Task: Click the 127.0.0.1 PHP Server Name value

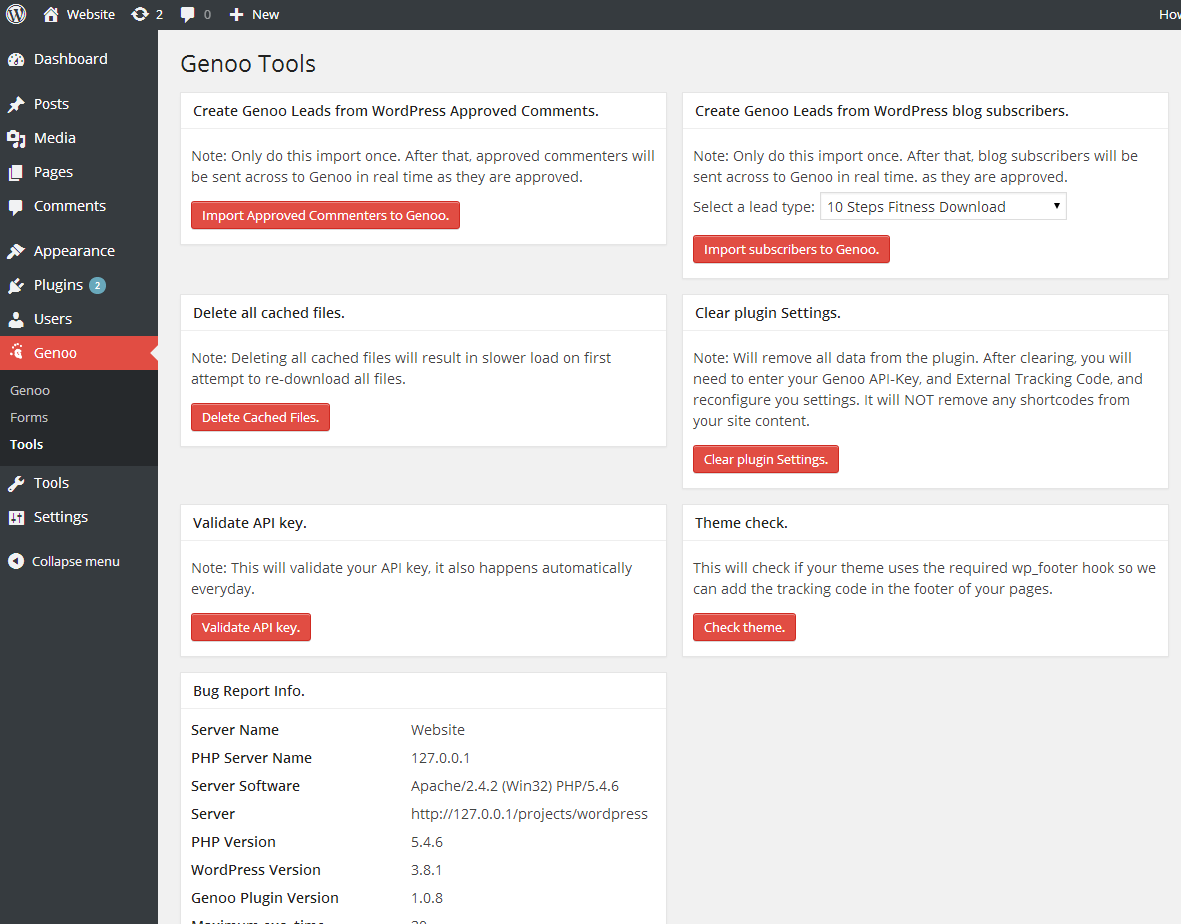Action: click(x=440, y=758)
